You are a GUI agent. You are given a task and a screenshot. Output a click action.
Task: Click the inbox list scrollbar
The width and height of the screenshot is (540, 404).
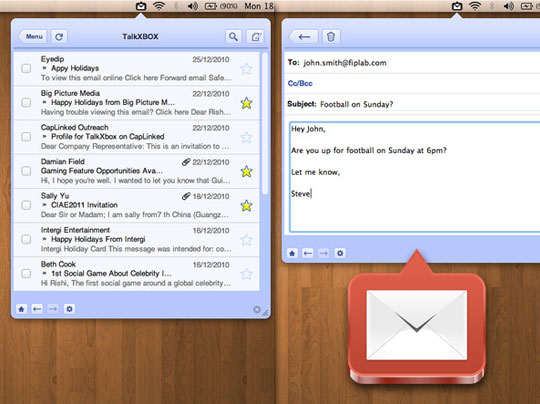[x=264, y=124]
